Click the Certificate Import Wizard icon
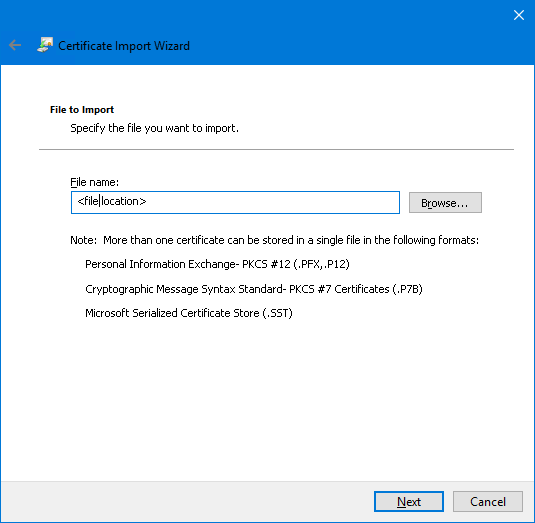 pyautogui.click(x=45, y=45)
